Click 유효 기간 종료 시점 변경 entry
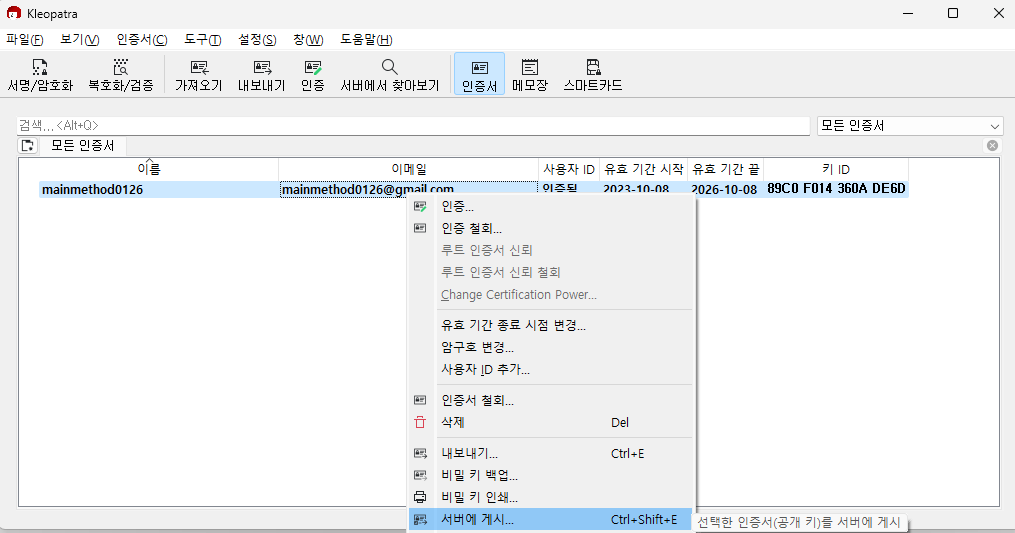 tap(513, 325)
